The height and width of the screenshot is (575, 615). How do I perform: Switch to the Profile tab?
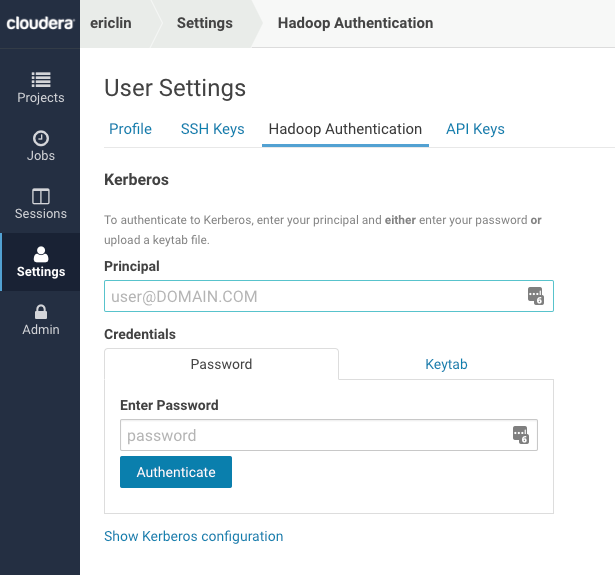(x=130, y=129)
